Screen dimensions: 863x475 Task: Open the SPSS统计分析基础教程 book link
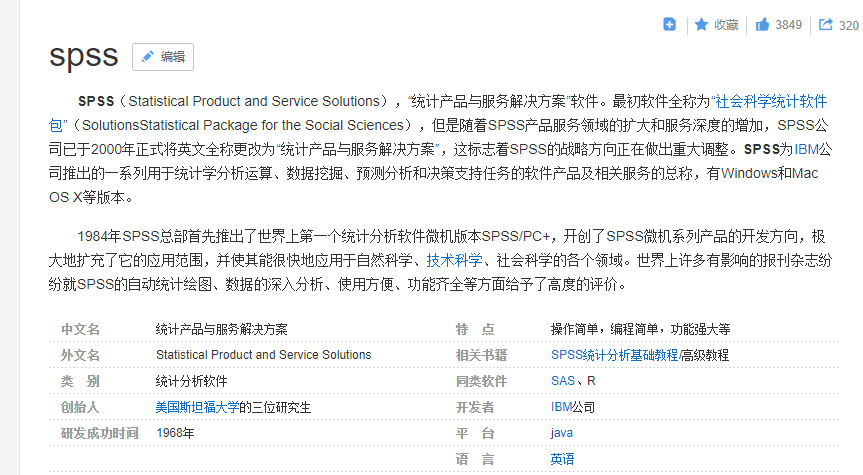[x=614, y=355]
